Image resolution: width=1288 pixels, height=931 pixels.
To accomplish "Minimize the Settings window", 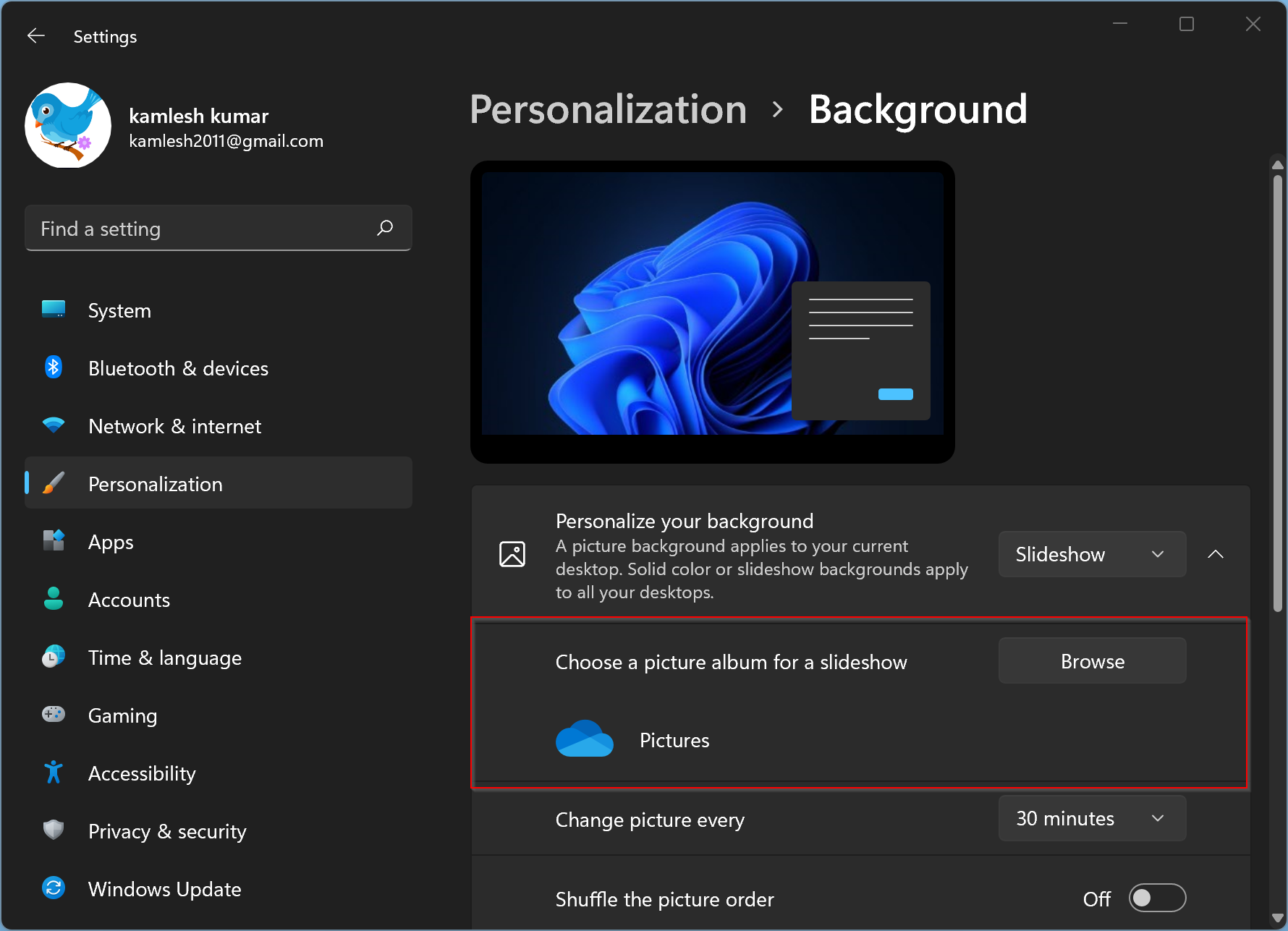I will point(1120,24).
